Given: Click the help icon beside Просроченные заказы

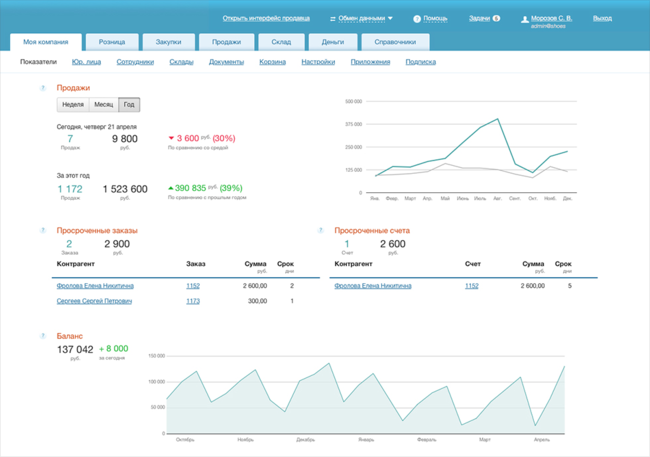Looking at the screenshot, I should pos(43,230).
